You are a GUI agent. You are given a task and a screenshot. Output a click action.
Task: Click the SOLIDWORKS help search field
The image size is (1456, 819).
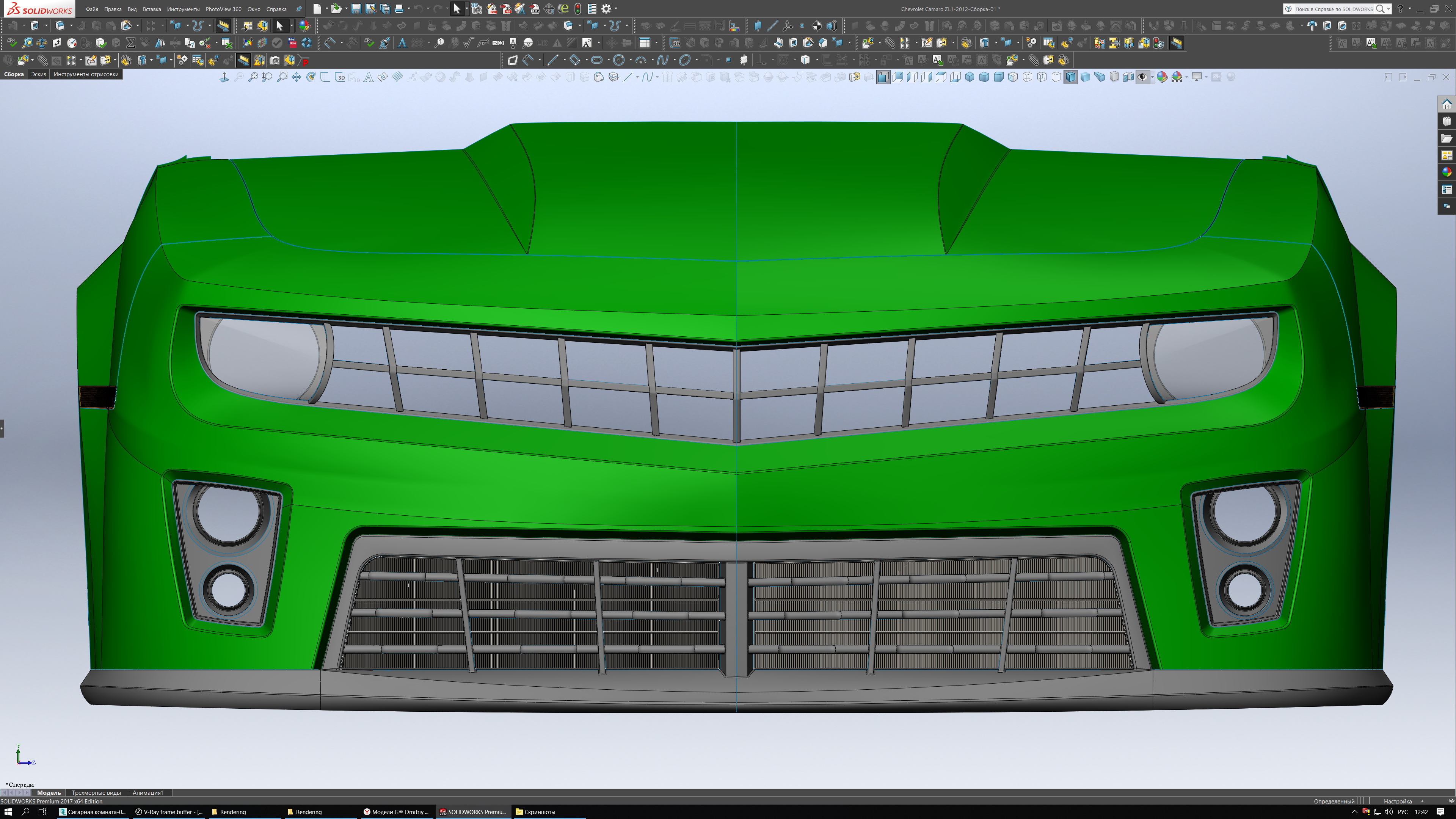point(1334,9)
